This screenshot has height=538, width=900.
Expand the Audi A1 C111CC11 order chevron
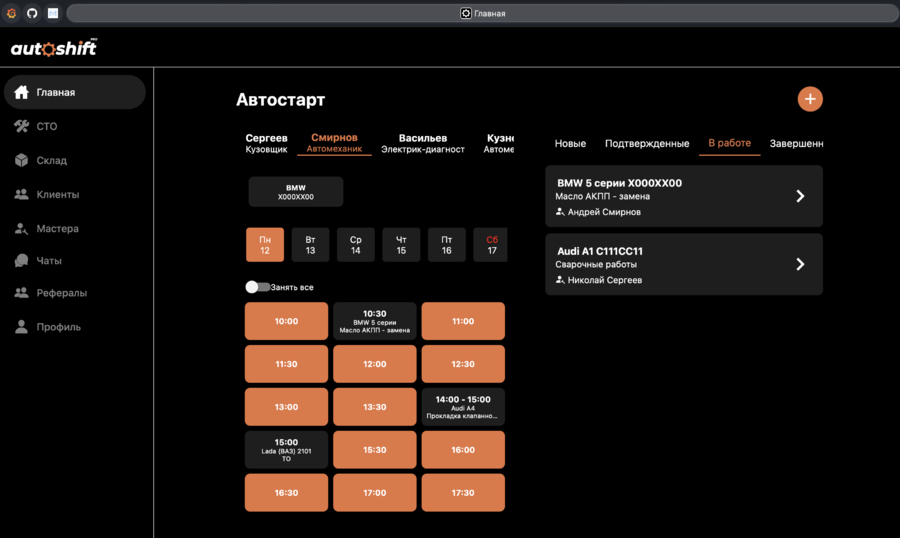pyautogui.click(x=800, y=264)
